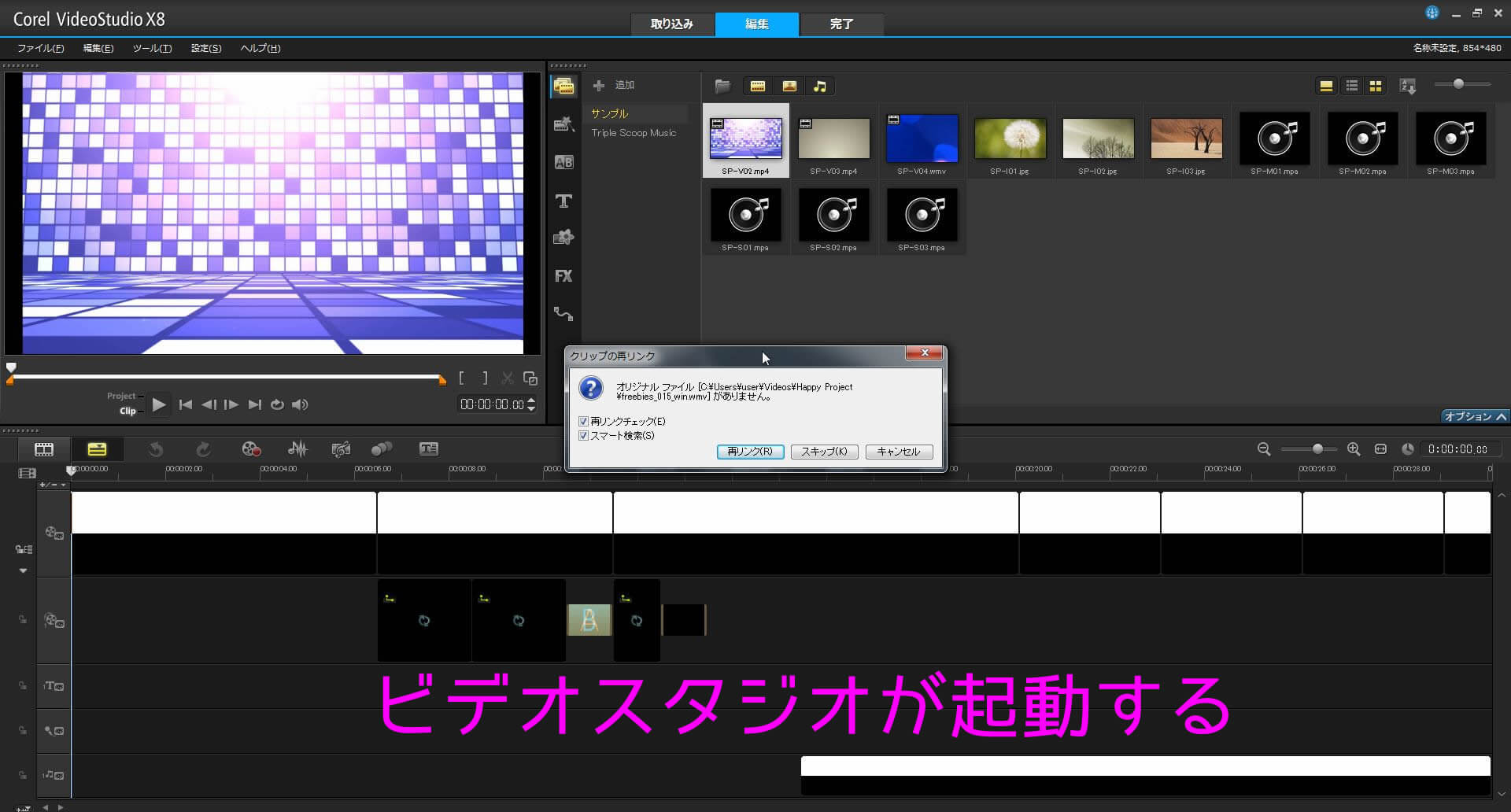Hide titles in the library

point(1326,86)
